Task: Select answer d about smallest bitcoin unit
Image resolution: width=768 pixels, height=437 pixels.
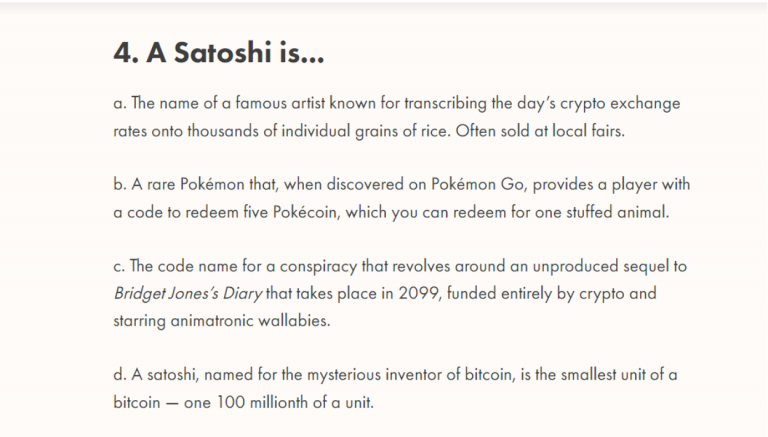Action: [x=395, y=388]
